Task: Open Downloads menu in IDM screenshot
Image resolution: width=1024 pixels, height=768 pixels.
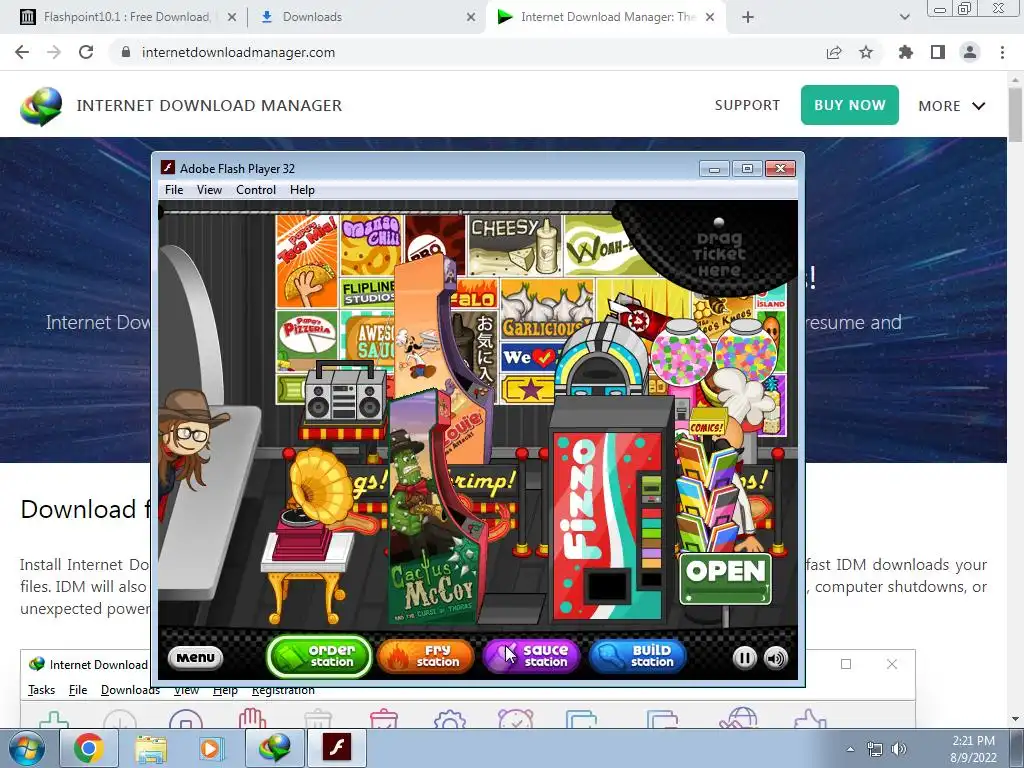Action: pyautogui.click(x=130, y=690)
